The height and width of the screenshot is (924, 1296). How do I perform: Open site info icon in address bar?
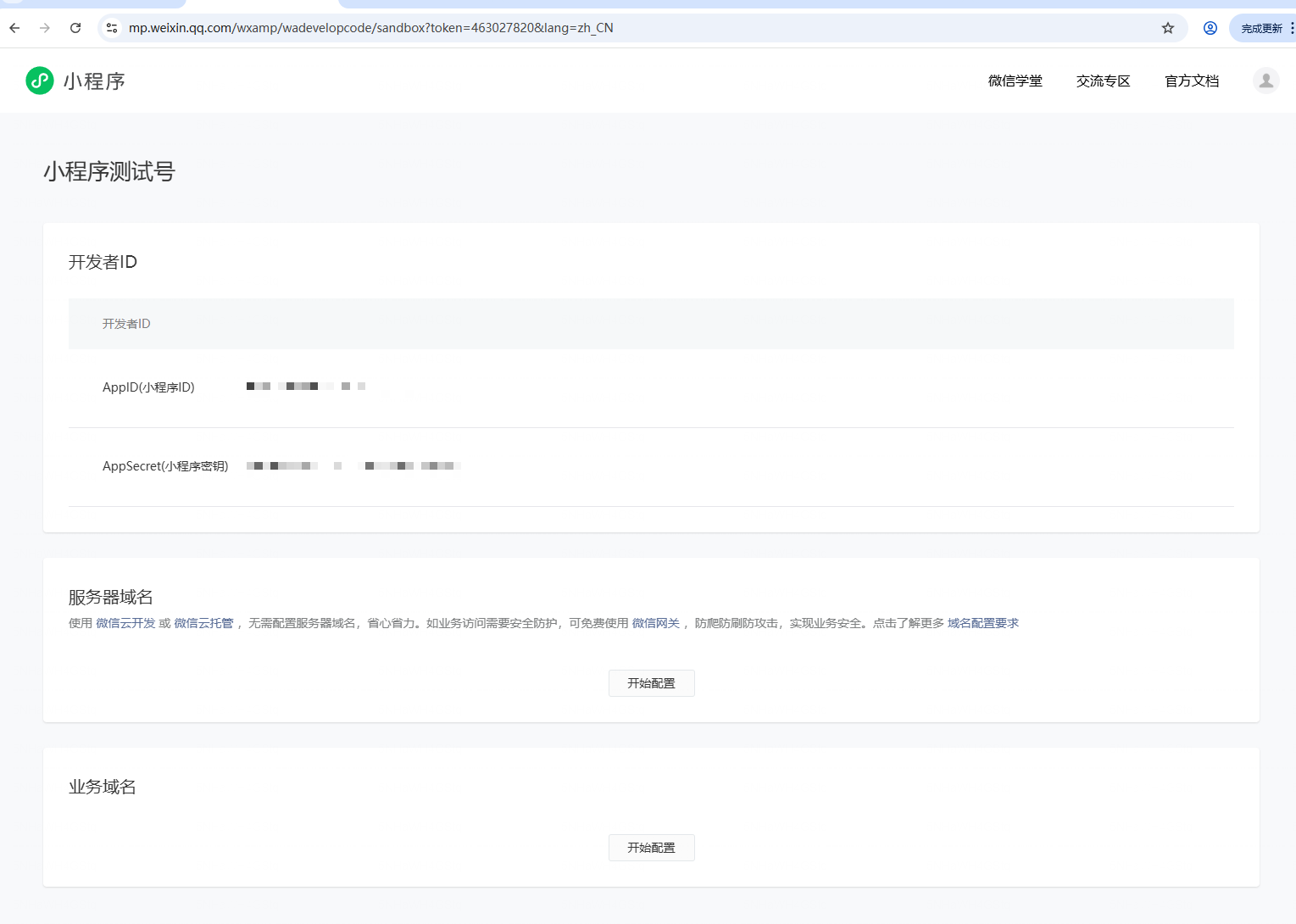(112, 28)
